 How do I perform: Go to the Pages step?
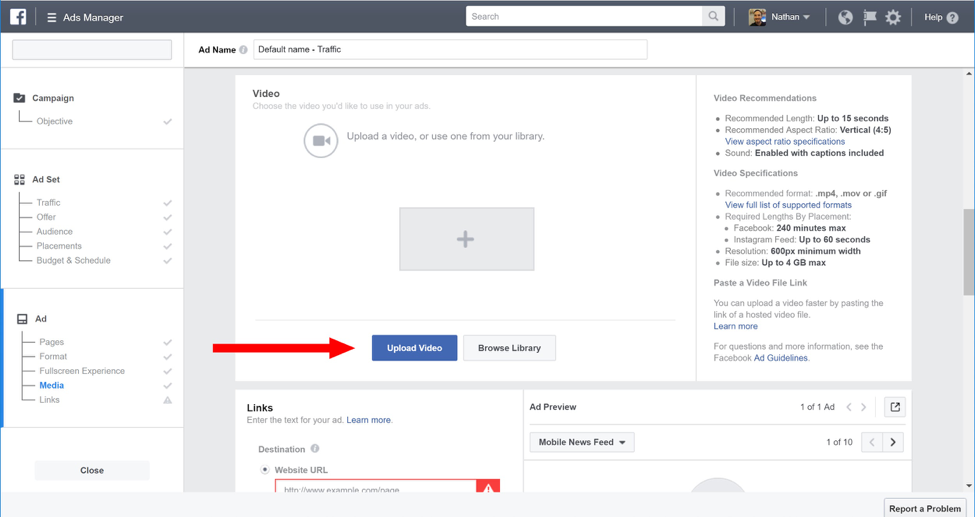point(52,342)
